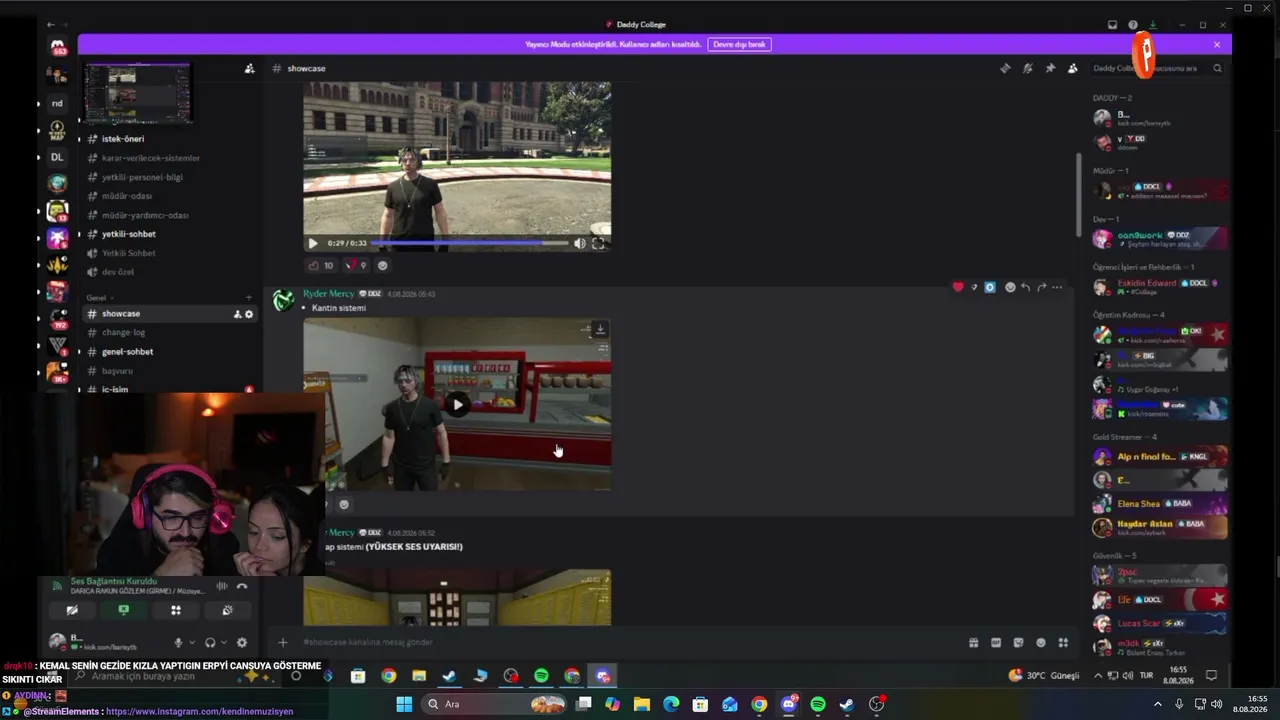Open notification settings bell in channel header
The image size is (1280, 720).
point(1027,68)
